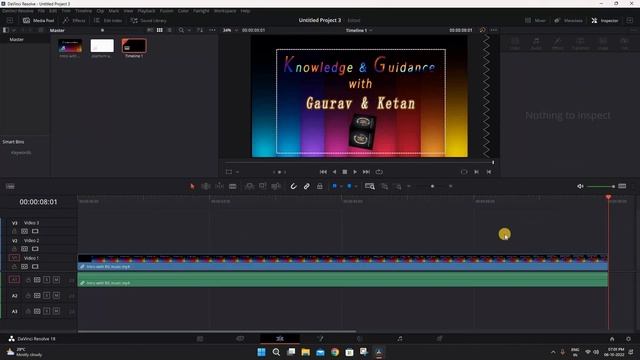Toggle Linked Selection chain icon
This screenshot has width=640, height=360.
pos(307,187)
